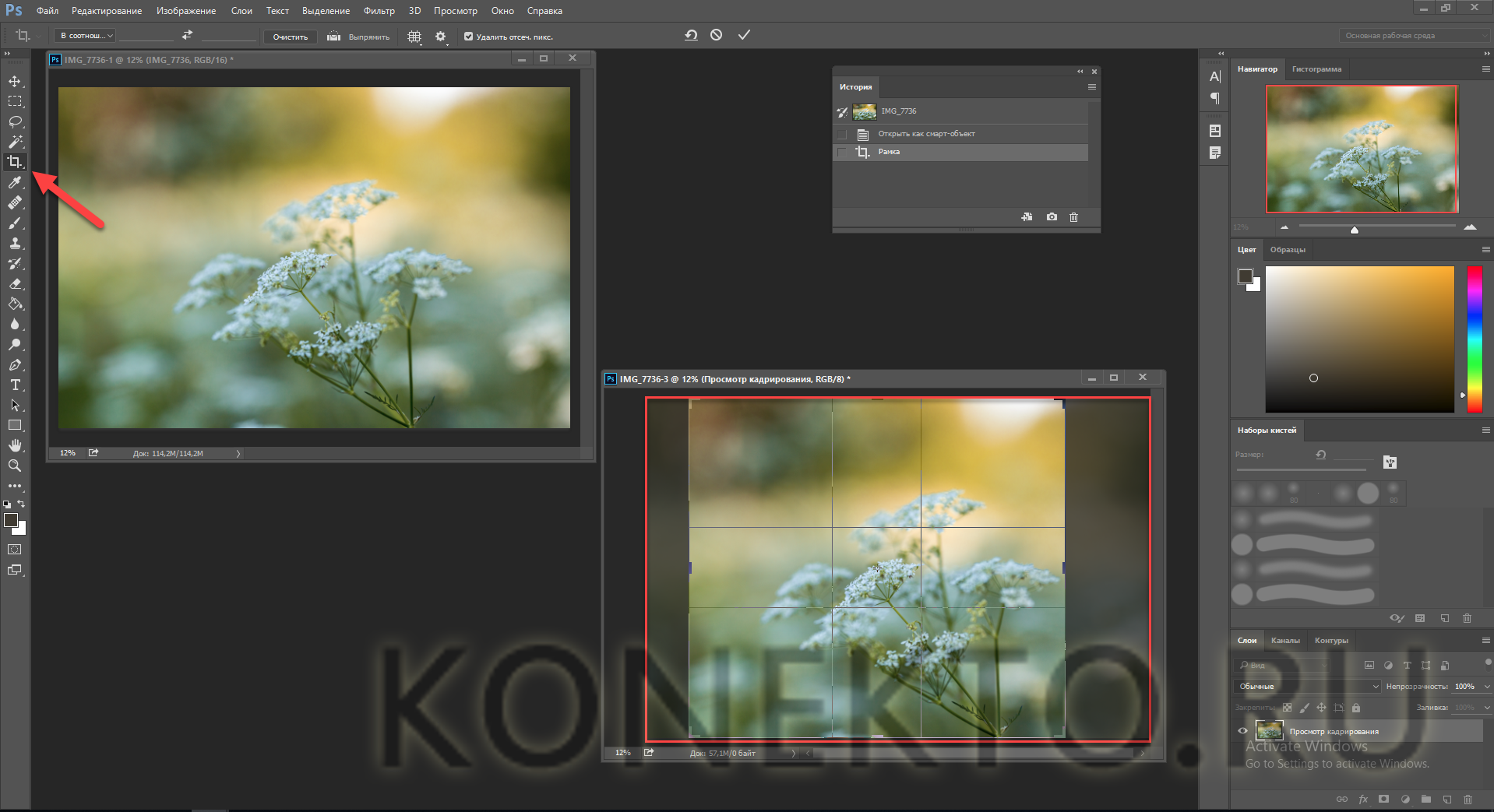Toggle 'Удалить отсеч. пикс.' checkbox
Viewport: 1494px width, 812px height.
coord(468,37)
